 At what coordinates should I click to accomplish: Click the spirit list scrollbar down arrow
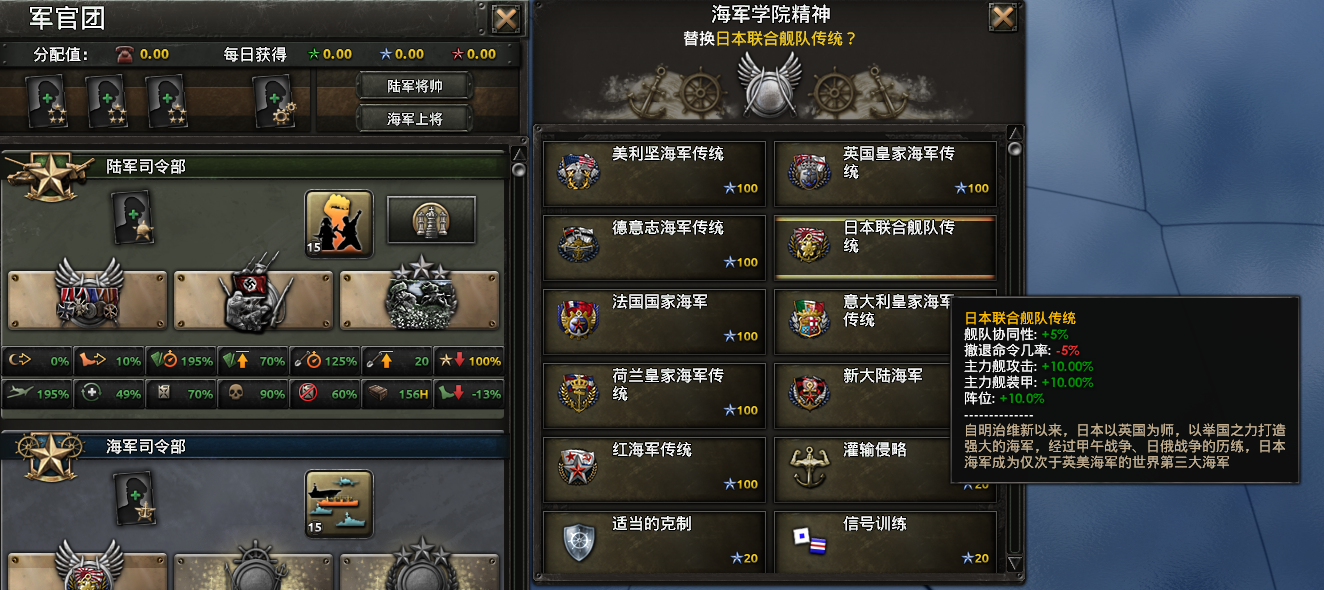[1015, 563]
